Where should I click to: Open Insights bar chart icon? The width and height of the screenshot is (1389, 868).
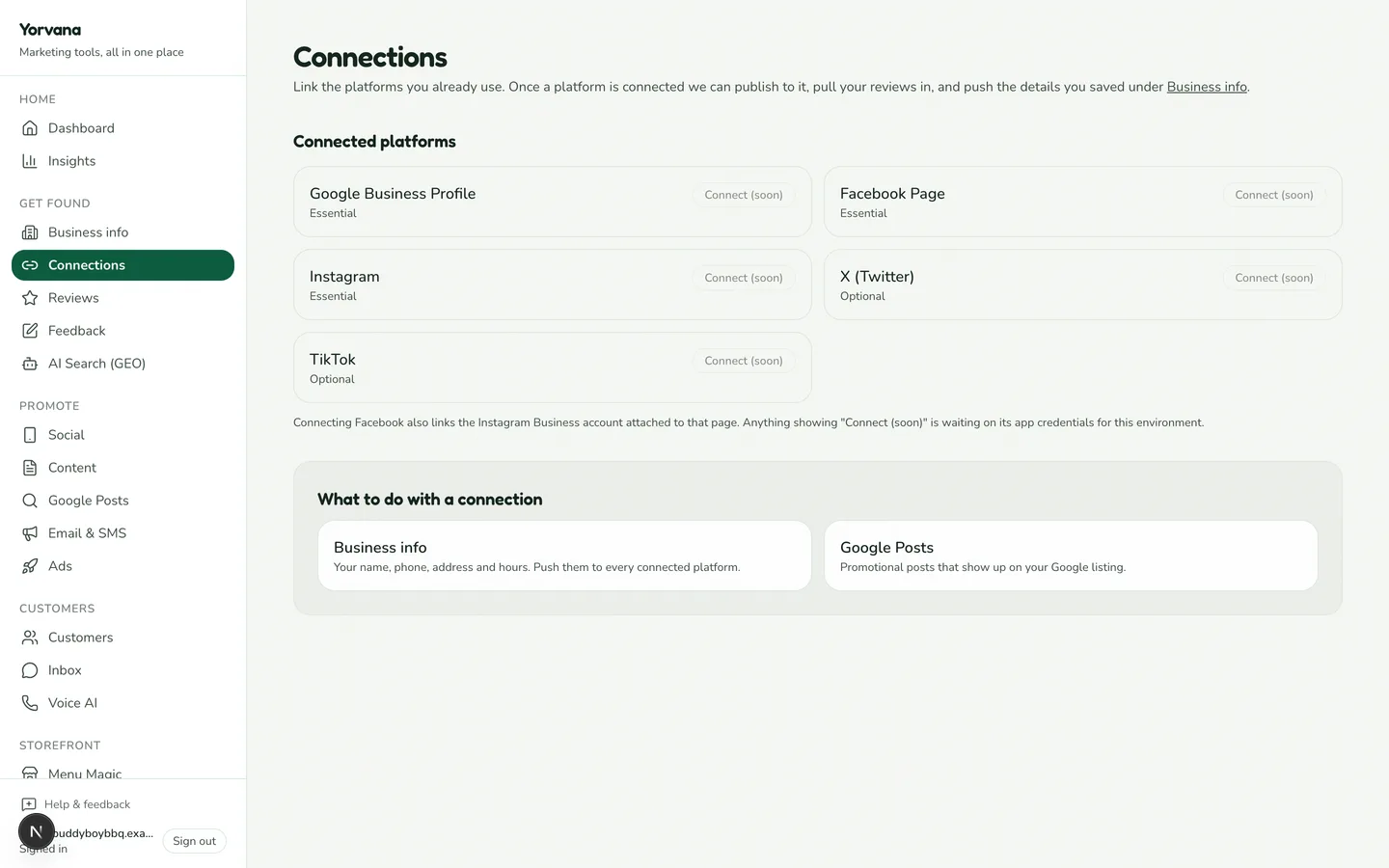(30, 161)
